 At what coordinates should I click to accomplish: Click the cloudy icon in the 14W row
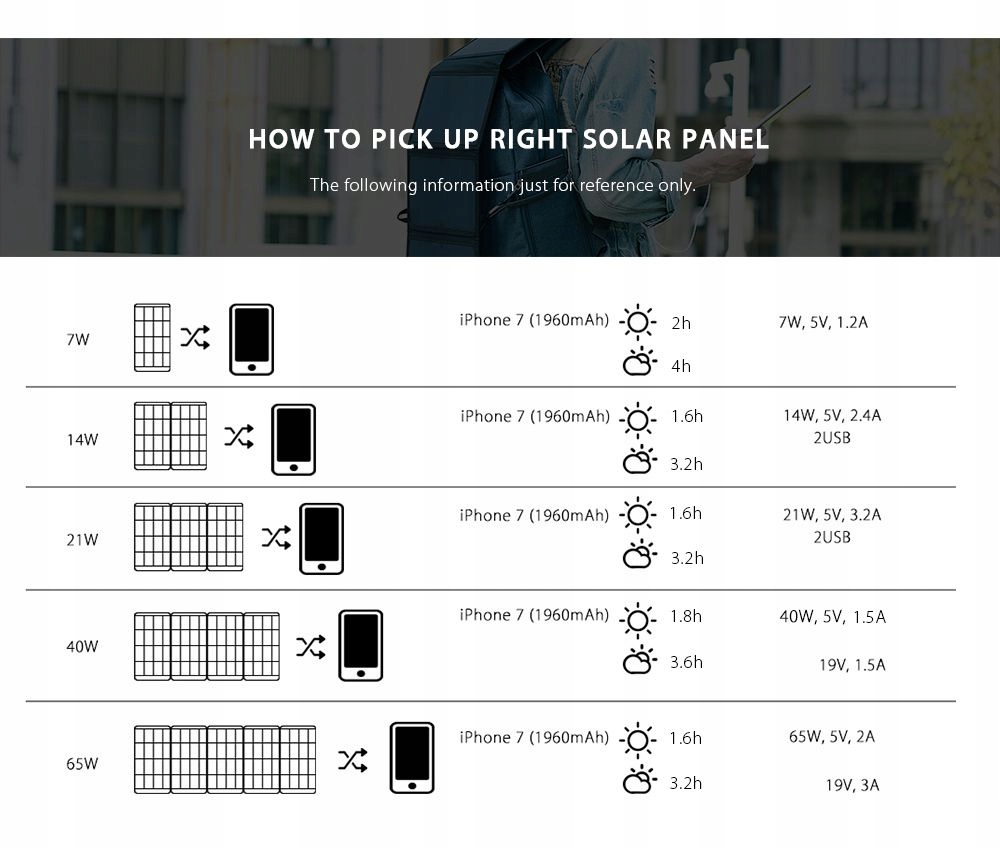639,461
